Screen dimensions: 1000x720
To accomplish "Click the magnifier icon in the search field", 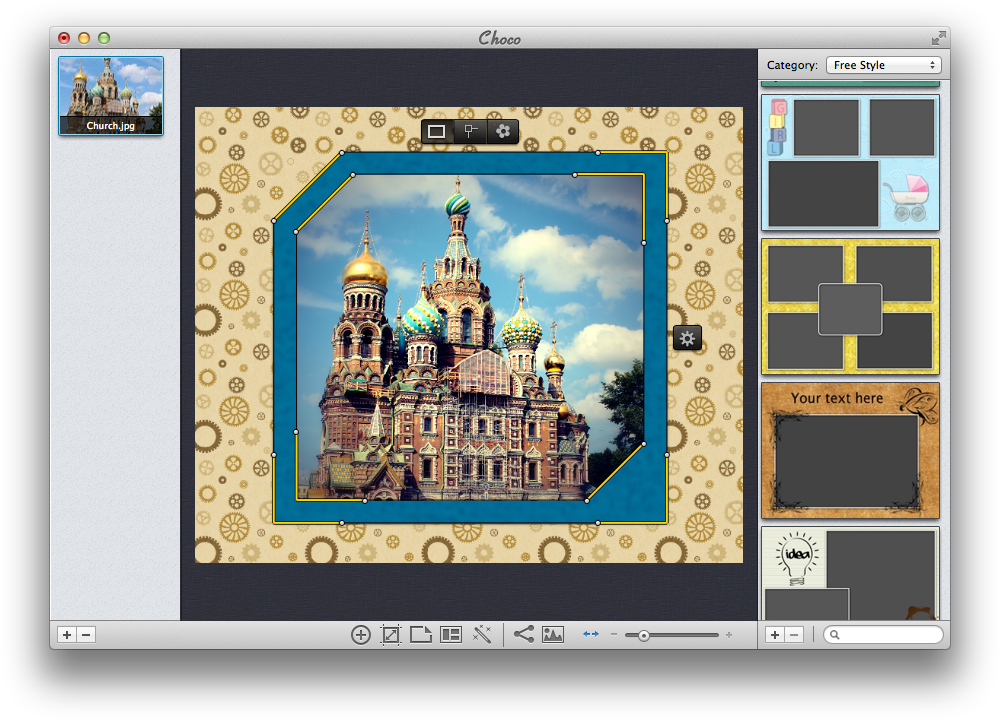I will point(835,635).
